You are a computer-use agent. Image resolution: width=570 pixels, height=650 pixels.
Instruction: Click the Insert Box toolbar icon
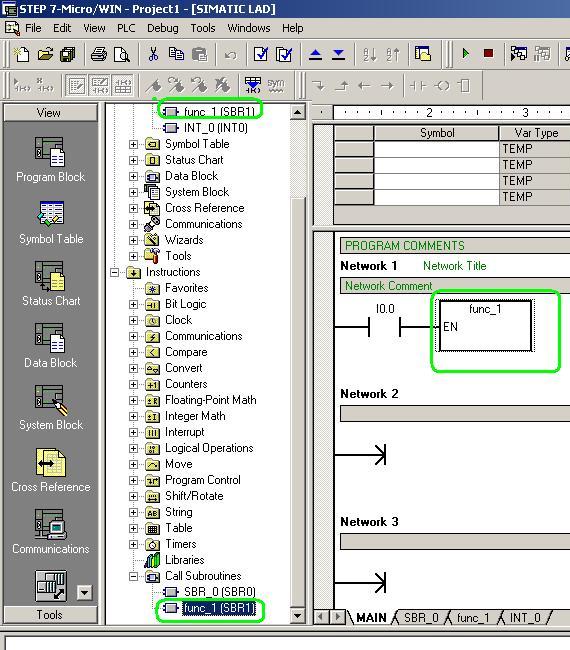click(x=464, y=86)
